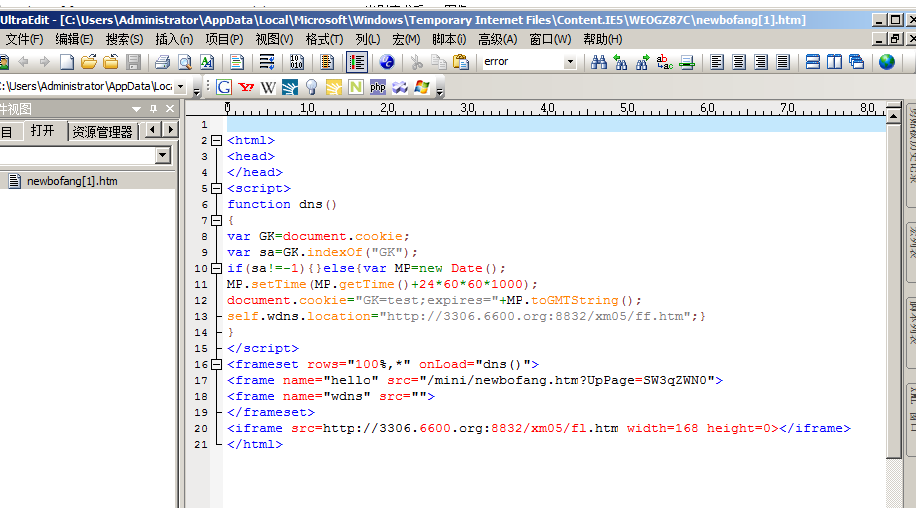
Task: Open web toolbar options dropdown arrow
Action: click(440, 90)
